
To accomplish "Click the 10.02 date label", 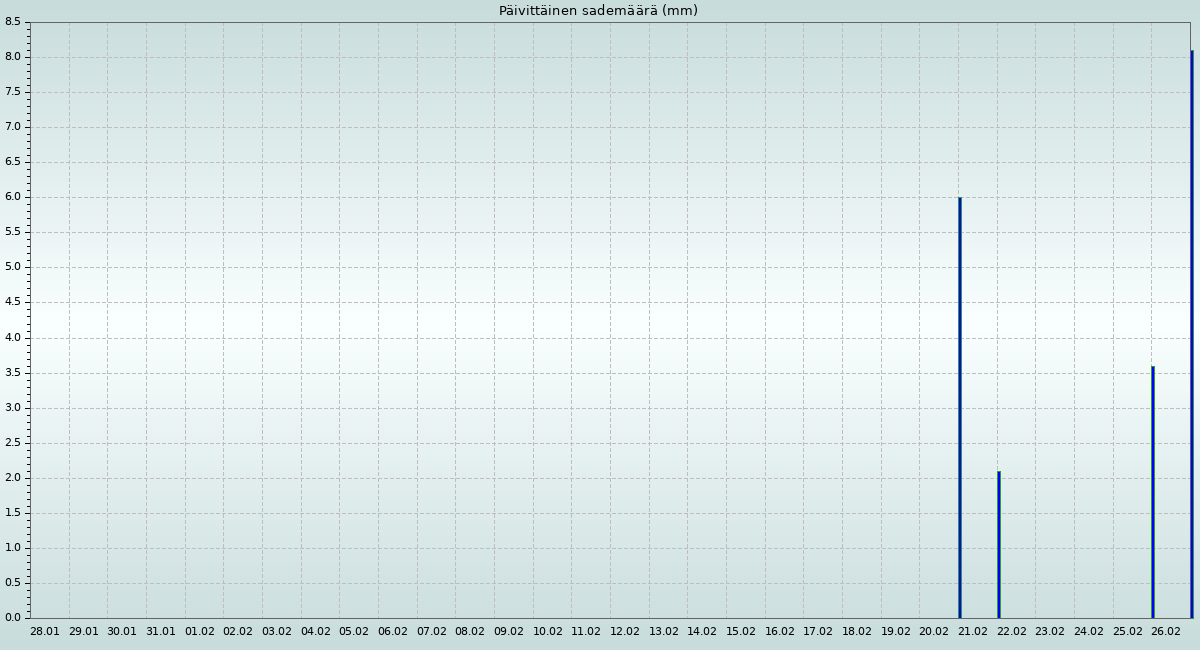I will (547, 632).
